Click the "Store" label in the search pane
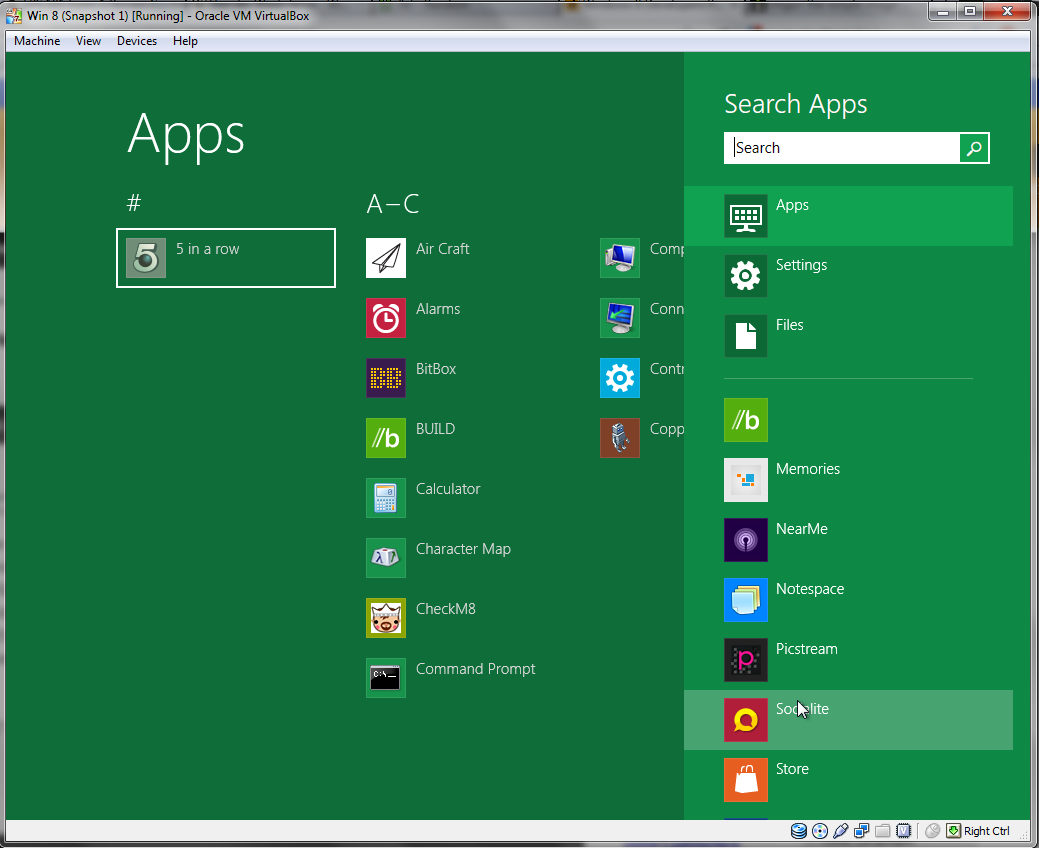The width and height of the screenshot is (1039, 848). point(793,769)
